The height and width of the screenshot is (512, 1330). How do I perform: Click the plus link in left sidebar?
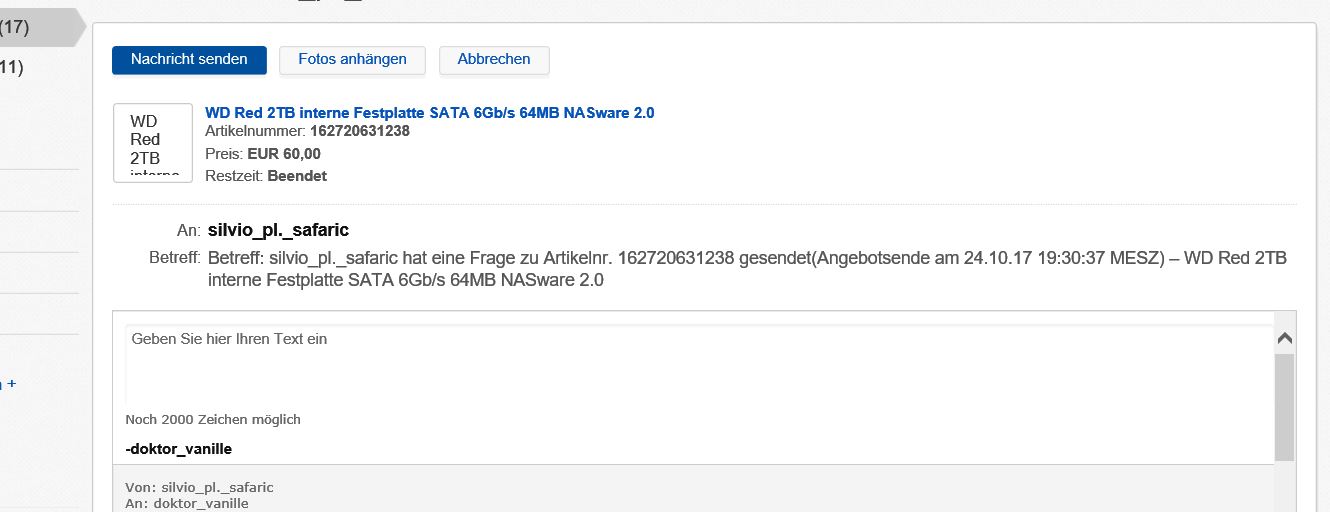[11, 383]
